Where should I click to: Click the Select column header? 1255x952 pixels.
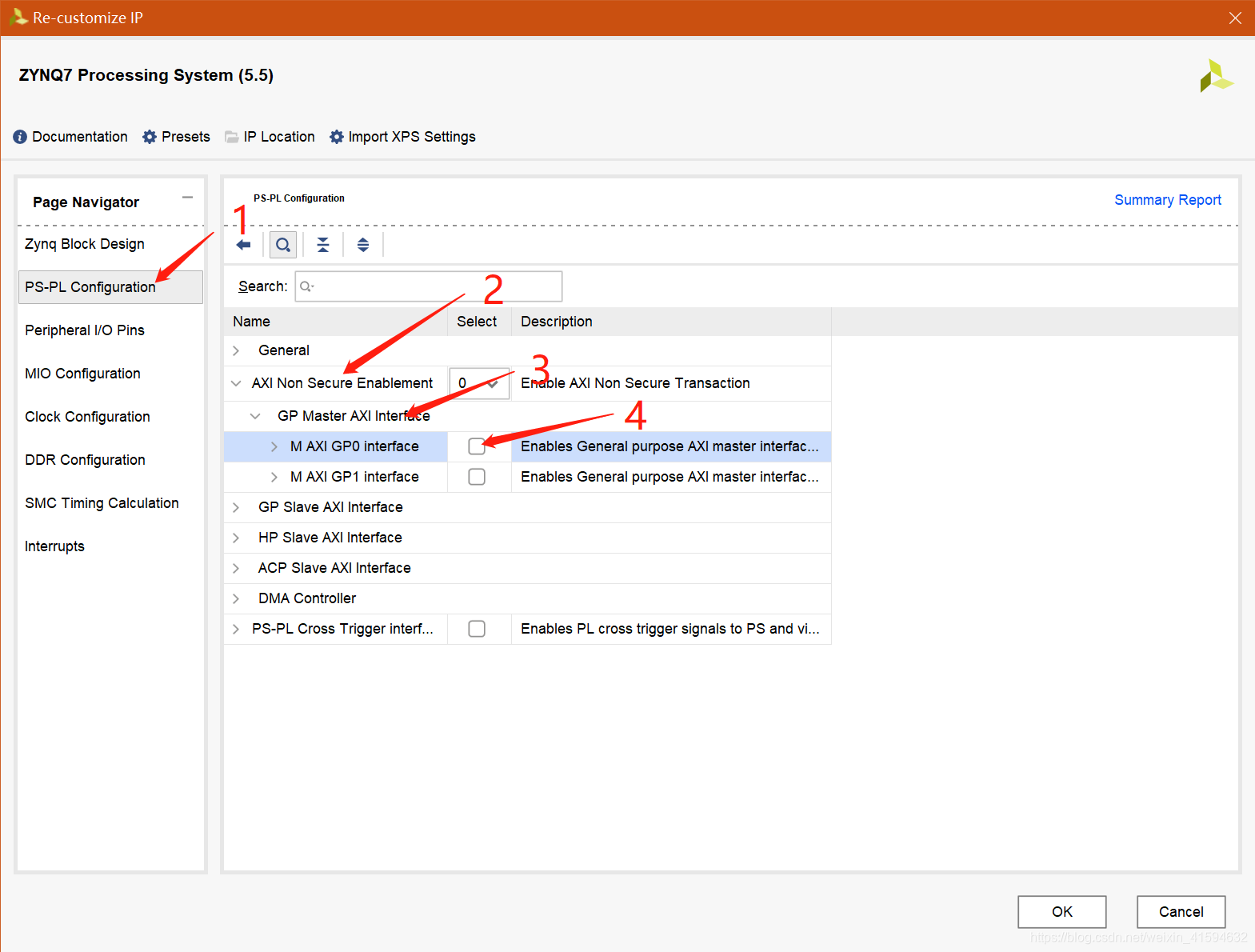tap(478, 322)
